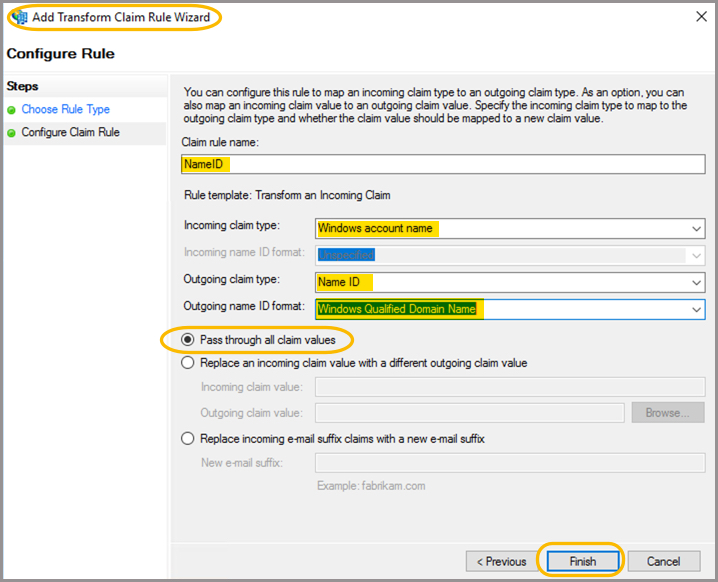Click the green bullet beside Choose Rule Type
Image resolution: width=718 pixels, height=582 pixels.
[x=12, y=110]
